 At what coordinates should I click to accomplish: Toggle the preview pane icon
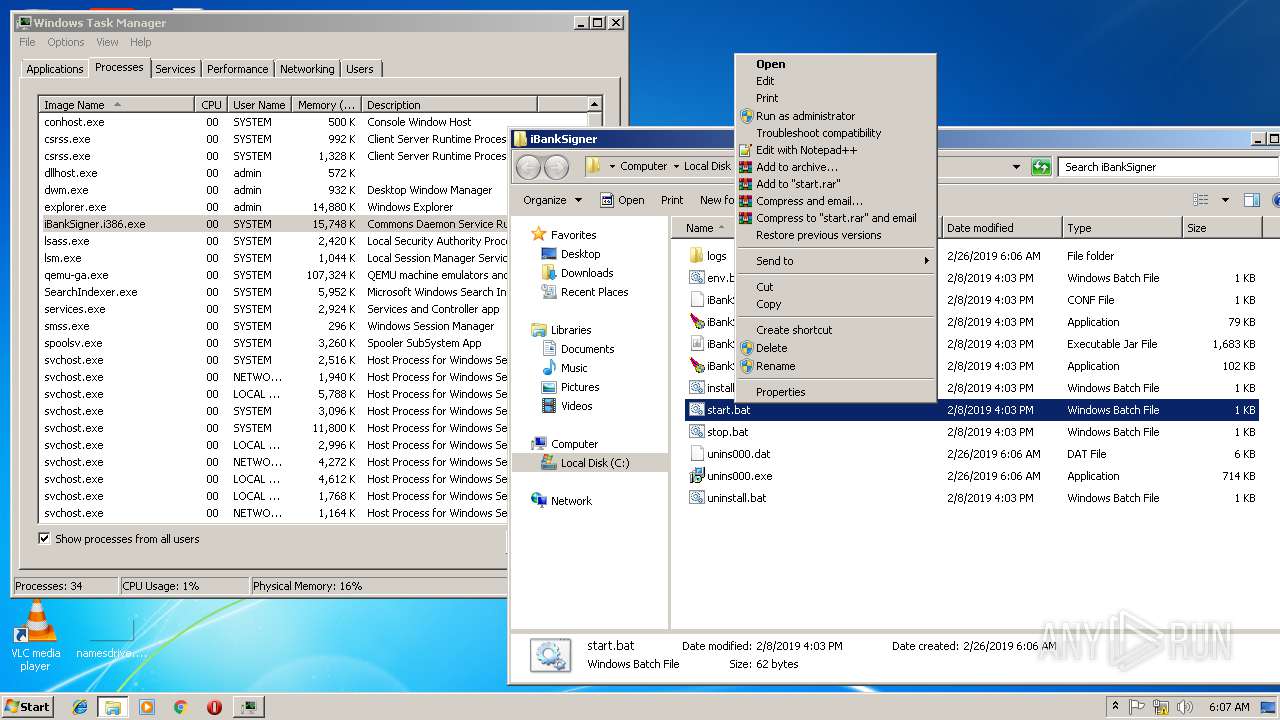[1252, 200]
